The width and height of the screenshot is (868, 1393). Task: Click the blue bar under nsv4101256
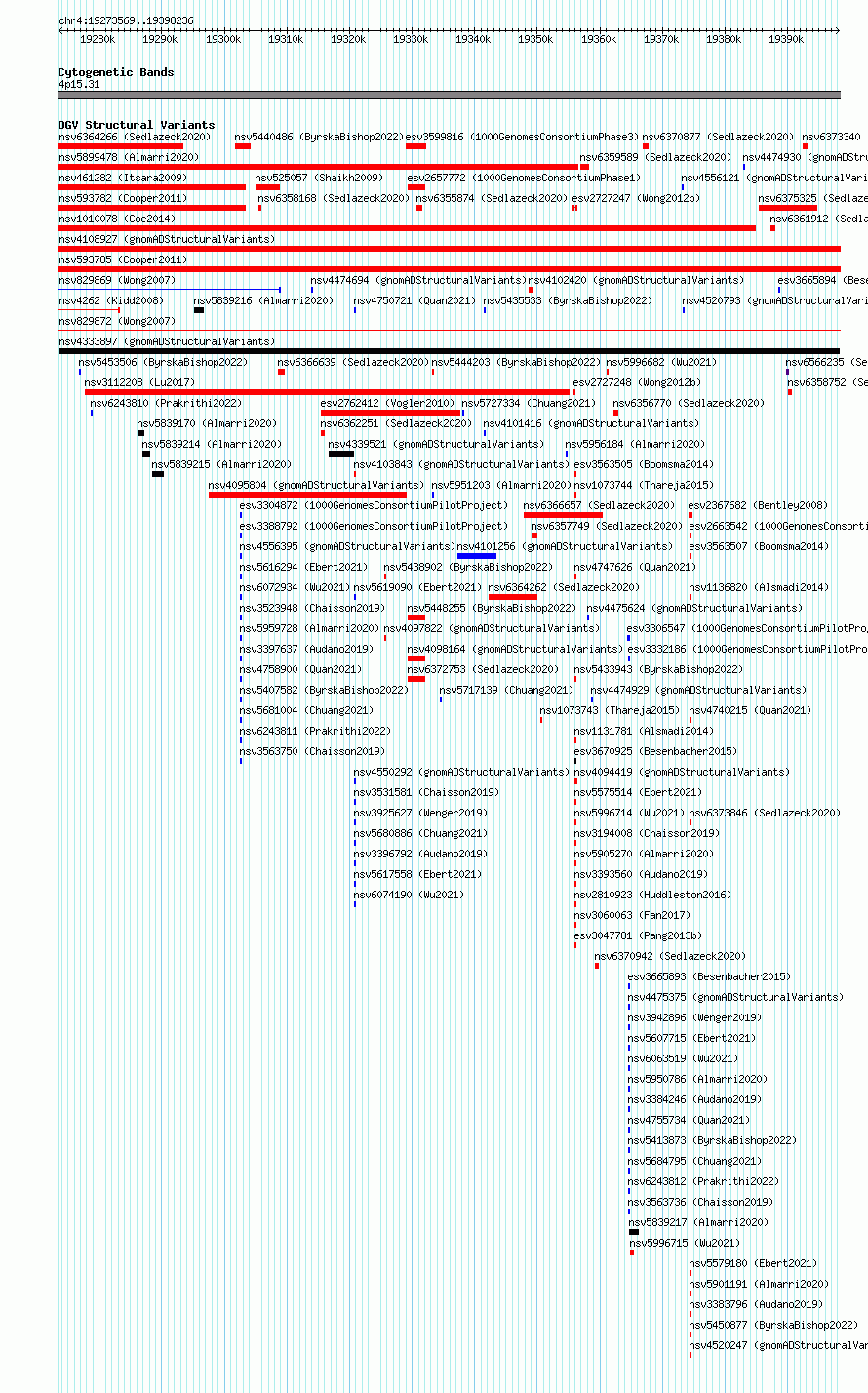click(x=477, y=556)
